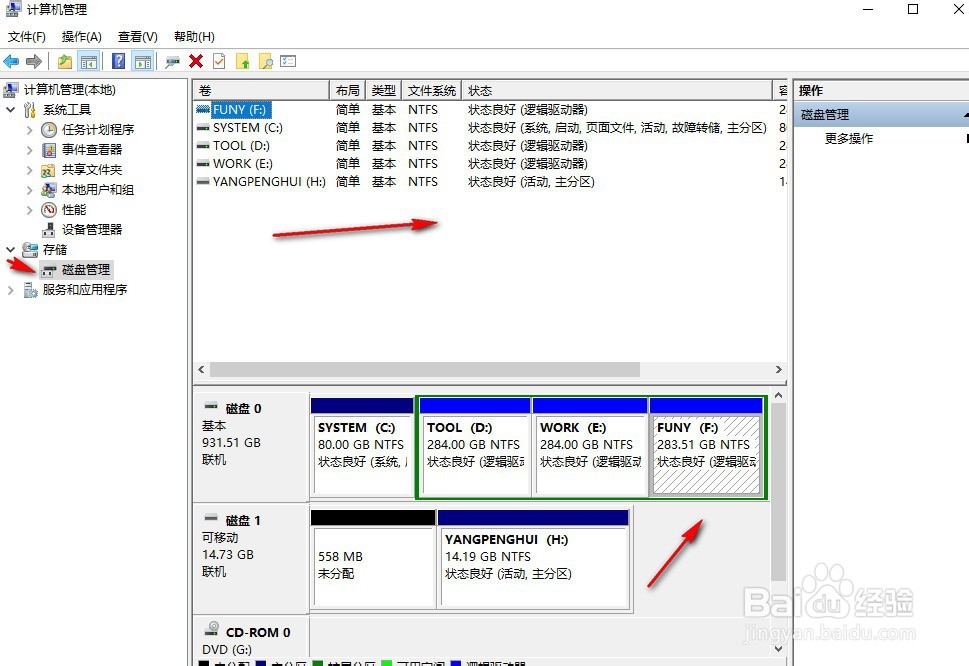969x666 pixels.
Task: Open the 操作(A) menu
Action: 82,36
